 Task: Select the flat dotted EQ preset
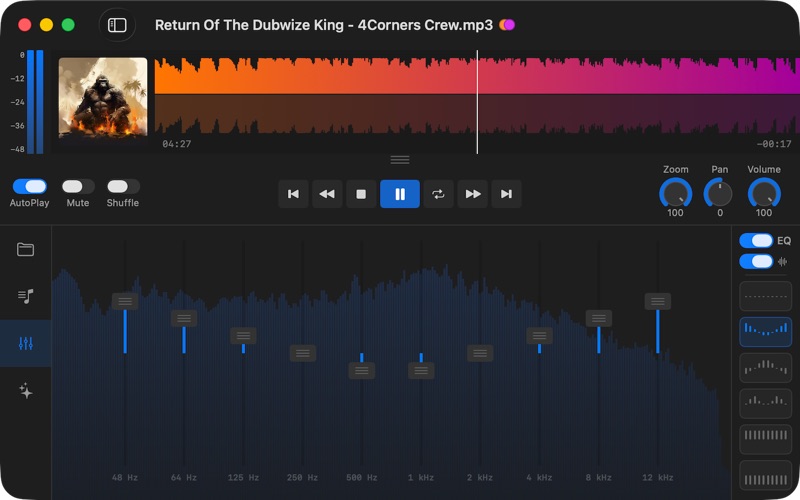click(x=765, y=296)
